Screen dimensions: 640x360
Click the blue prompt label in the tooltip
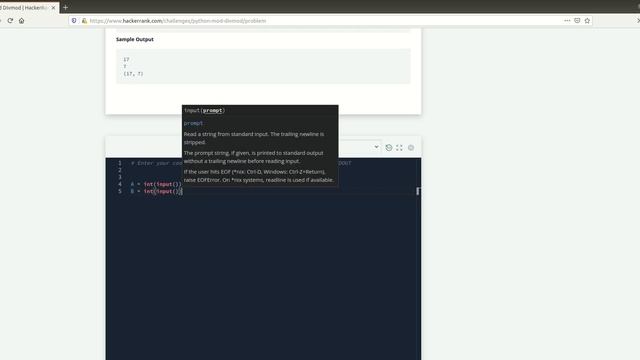coord(193,123)
